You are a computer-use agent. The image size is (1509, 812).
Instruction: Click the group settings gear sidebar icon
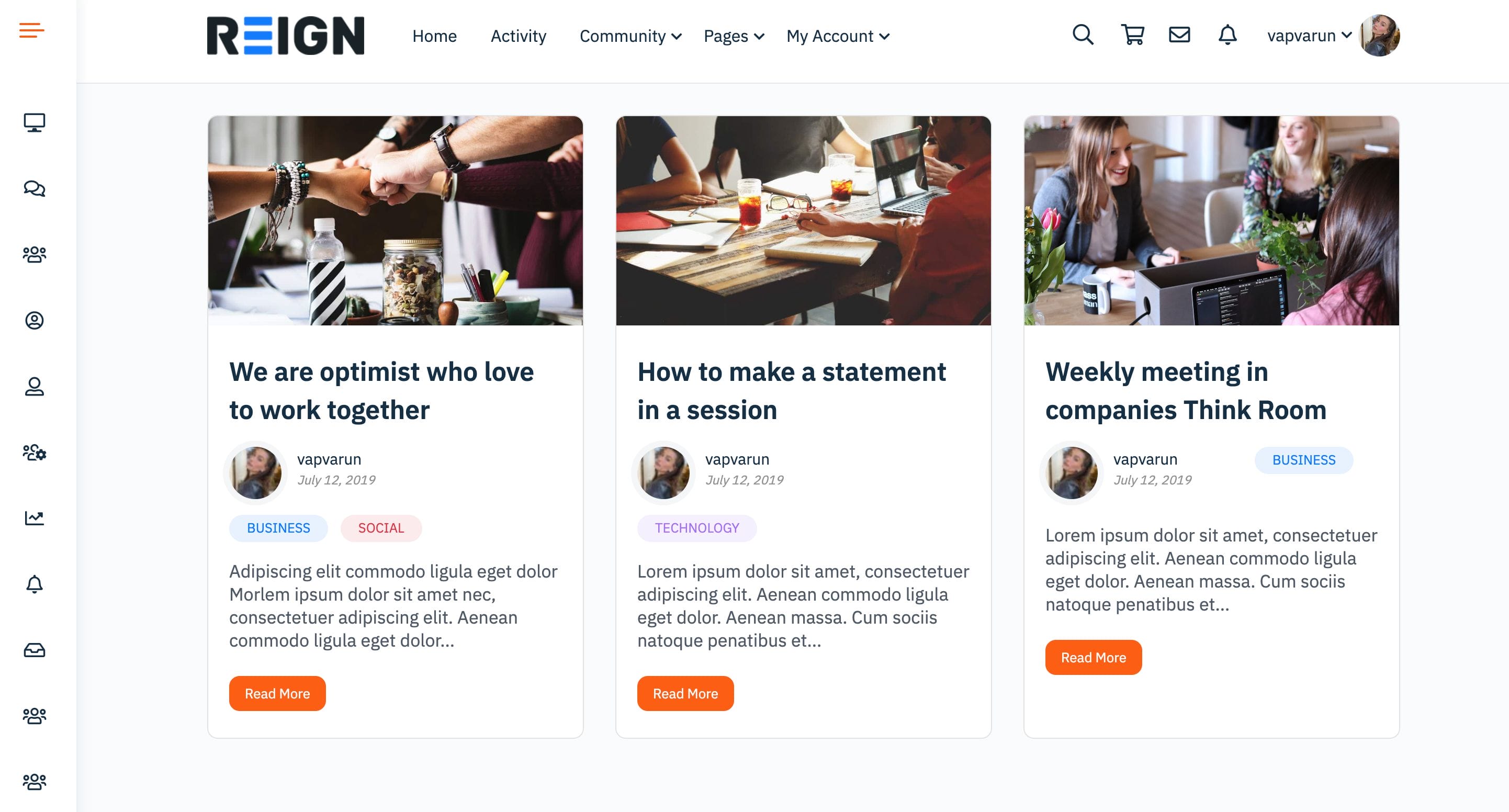pos(34,452)
